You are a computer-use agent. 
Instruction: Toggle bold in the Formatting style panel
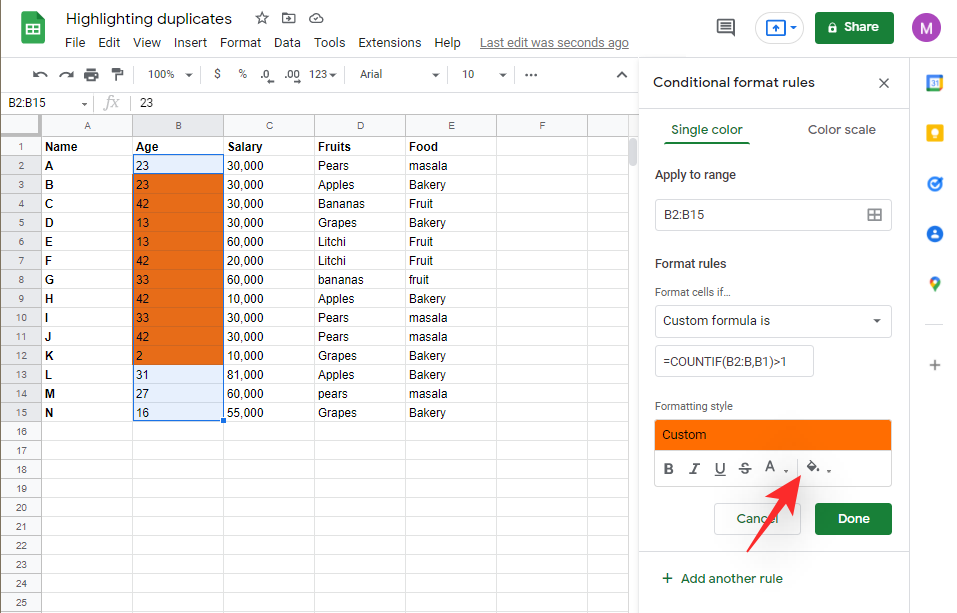click(x=668, y=468)
